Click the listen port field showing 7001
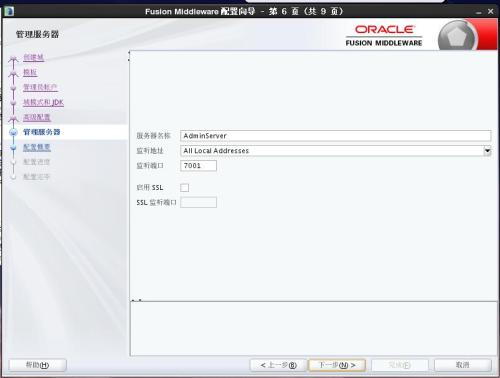Screen dimensions: 500x378 point(198,166)
